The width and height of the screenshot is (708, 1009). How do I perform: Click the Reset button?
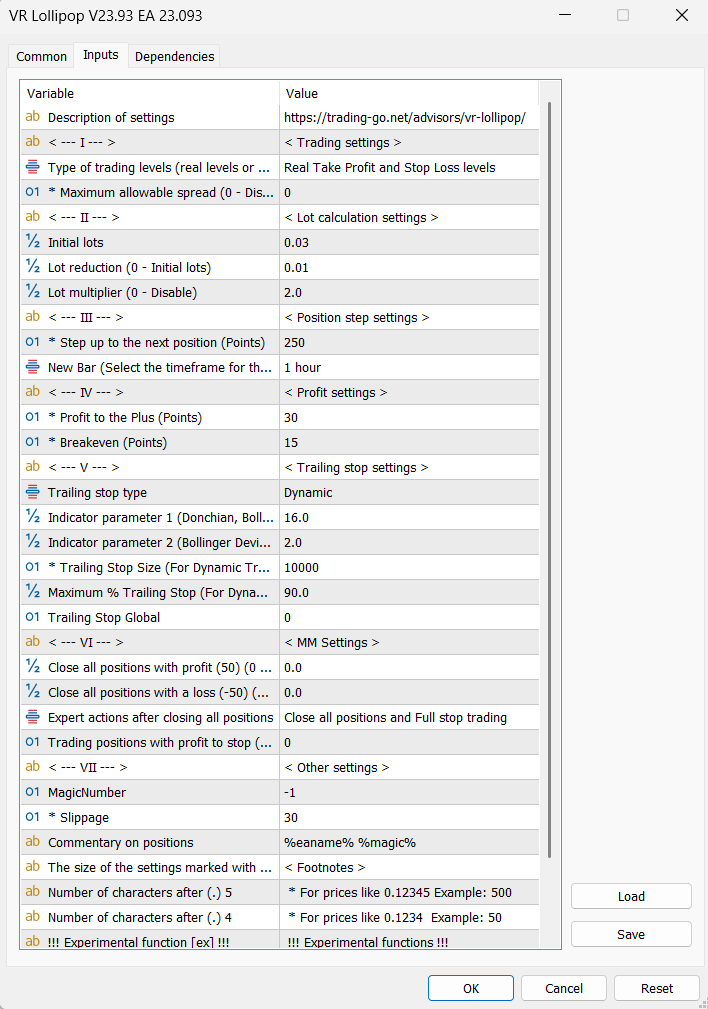(x=657, y=988)
